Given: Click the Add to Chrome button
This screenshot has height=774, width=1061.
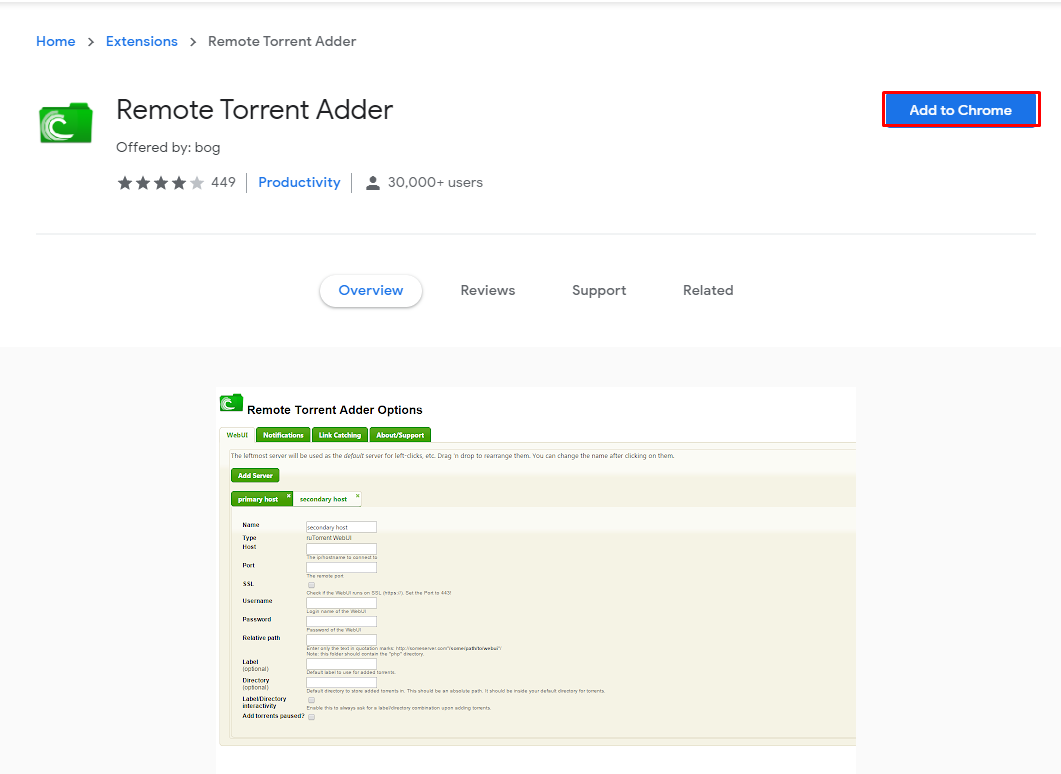Looking at the screenshot, I should tap(960, 109).
